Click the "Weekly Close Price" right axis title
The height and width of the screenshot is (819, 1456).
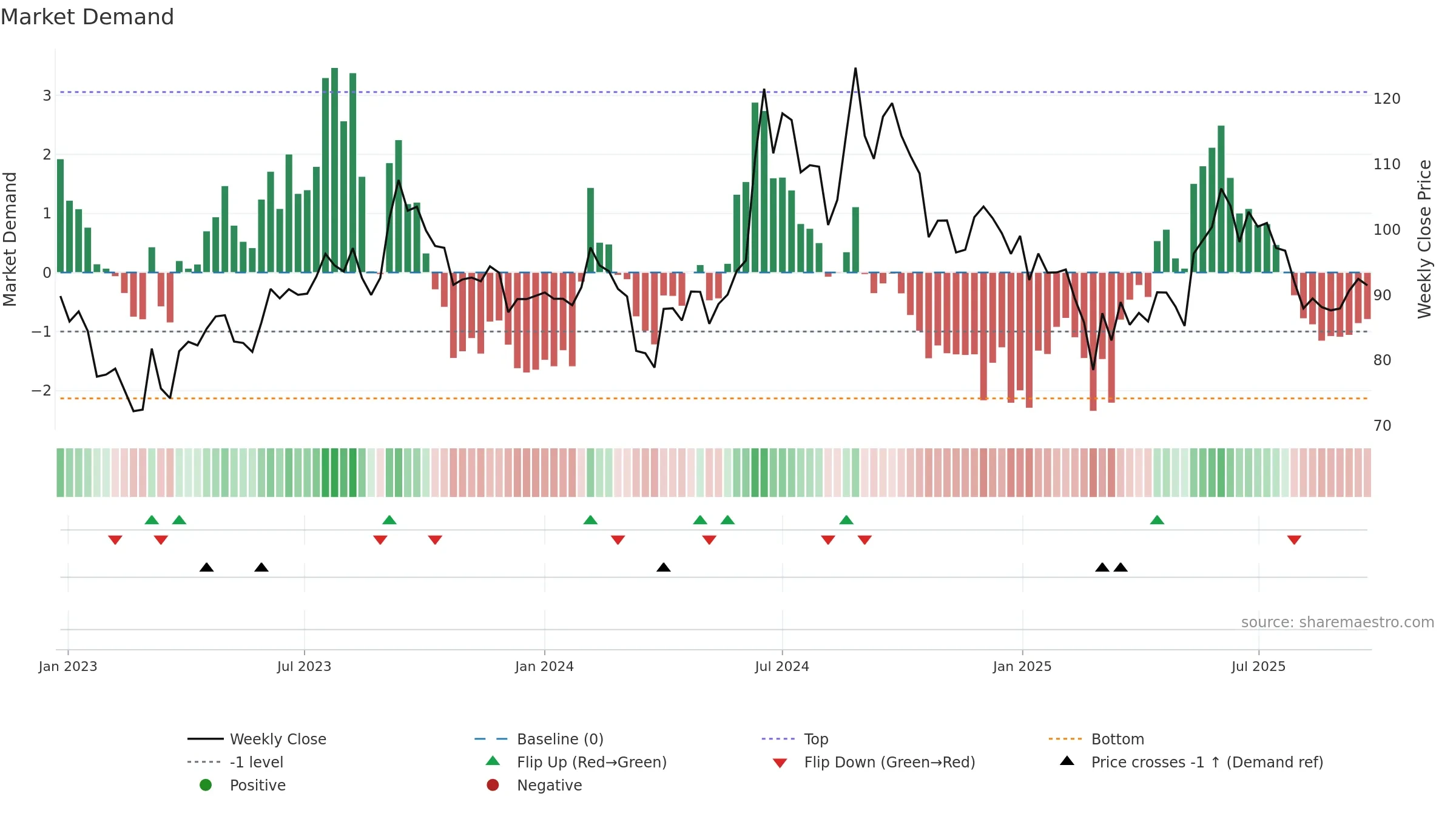[1424, 239]
